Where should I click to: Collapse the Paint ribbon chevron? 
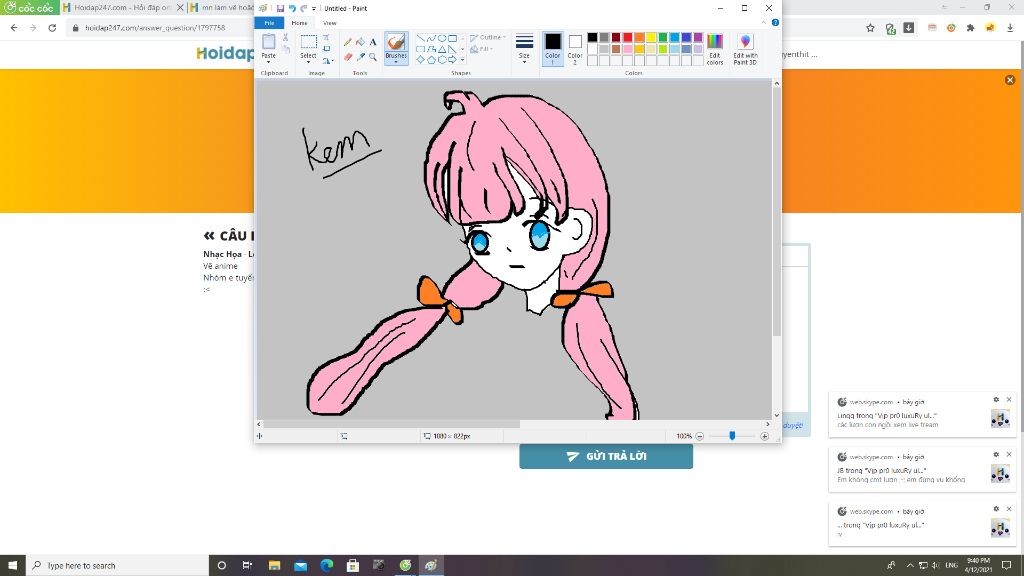click(764, 23)
